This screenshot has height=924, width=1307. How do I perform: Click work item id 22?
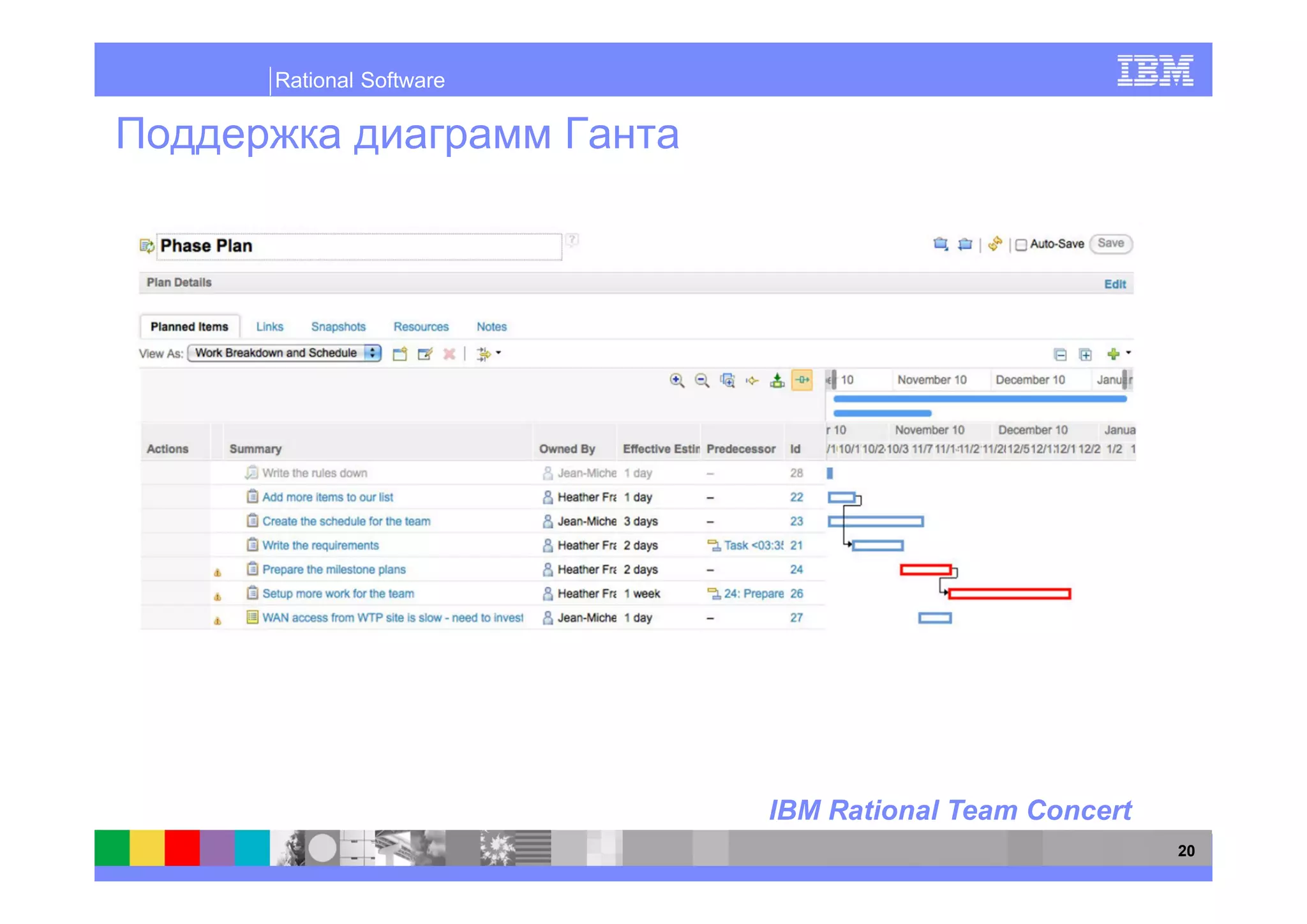point(796,497)
